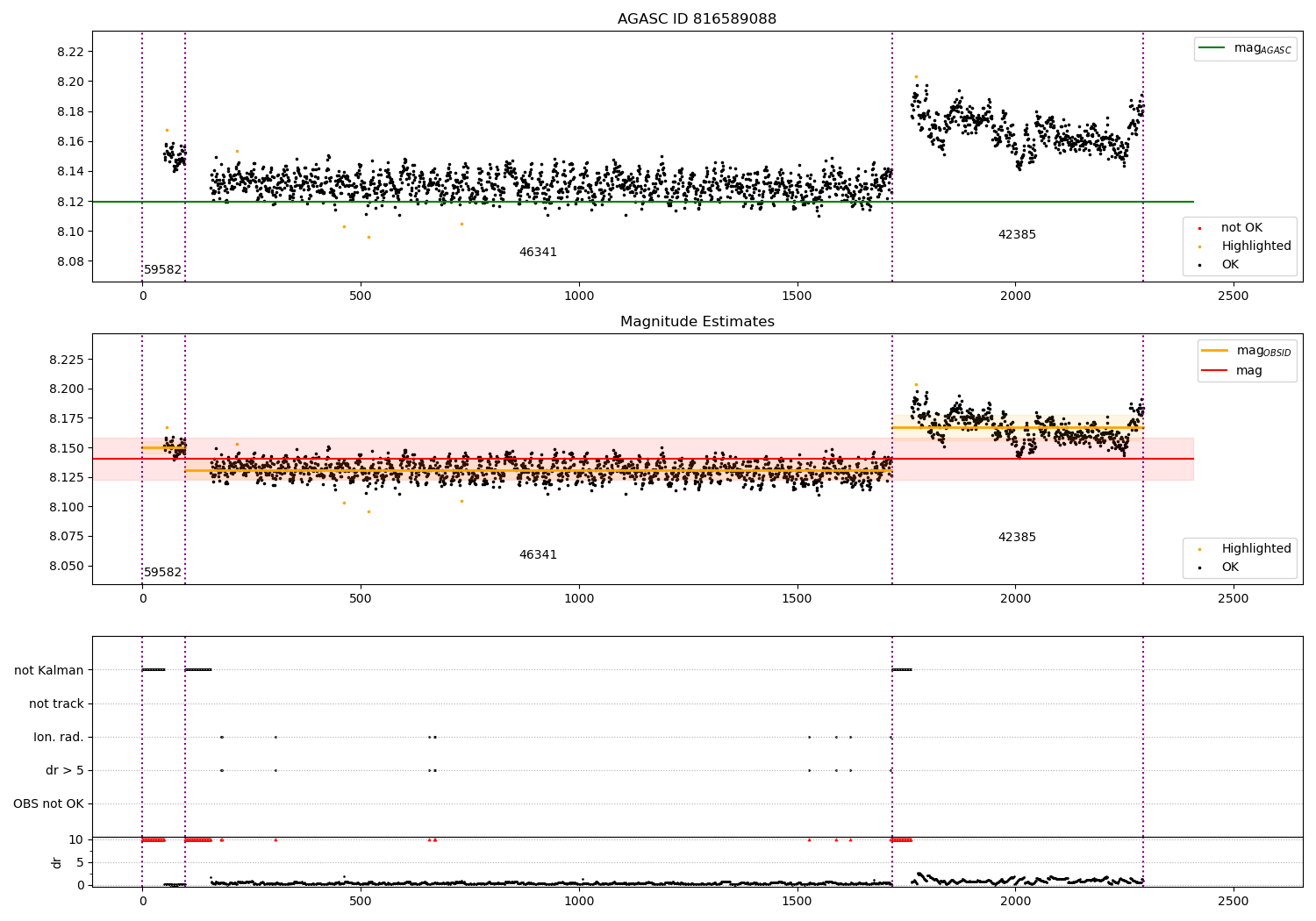The width and height of the screenshot is (1316, 921).
Task: Click the orange legend line sample for mag OBSID
Action: [x=1214, y=351]
